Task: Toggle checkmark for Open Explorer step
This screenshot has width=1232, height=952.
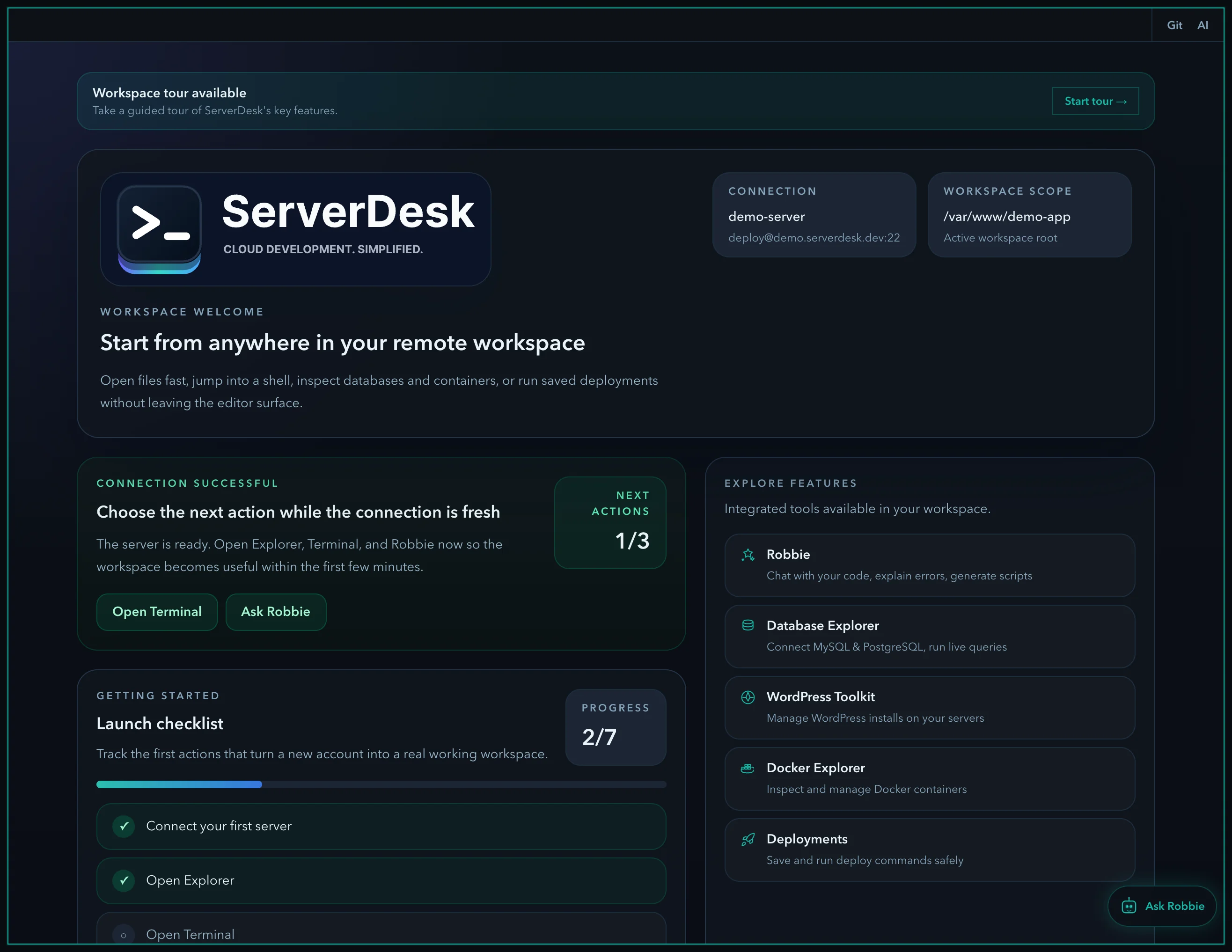Action: click(x=124, y=880)
